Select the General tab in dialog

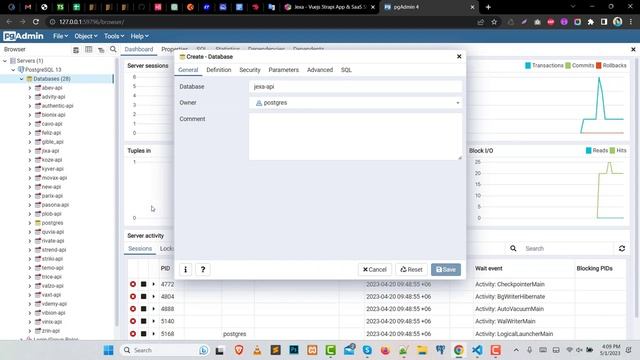tap(188, 70)
